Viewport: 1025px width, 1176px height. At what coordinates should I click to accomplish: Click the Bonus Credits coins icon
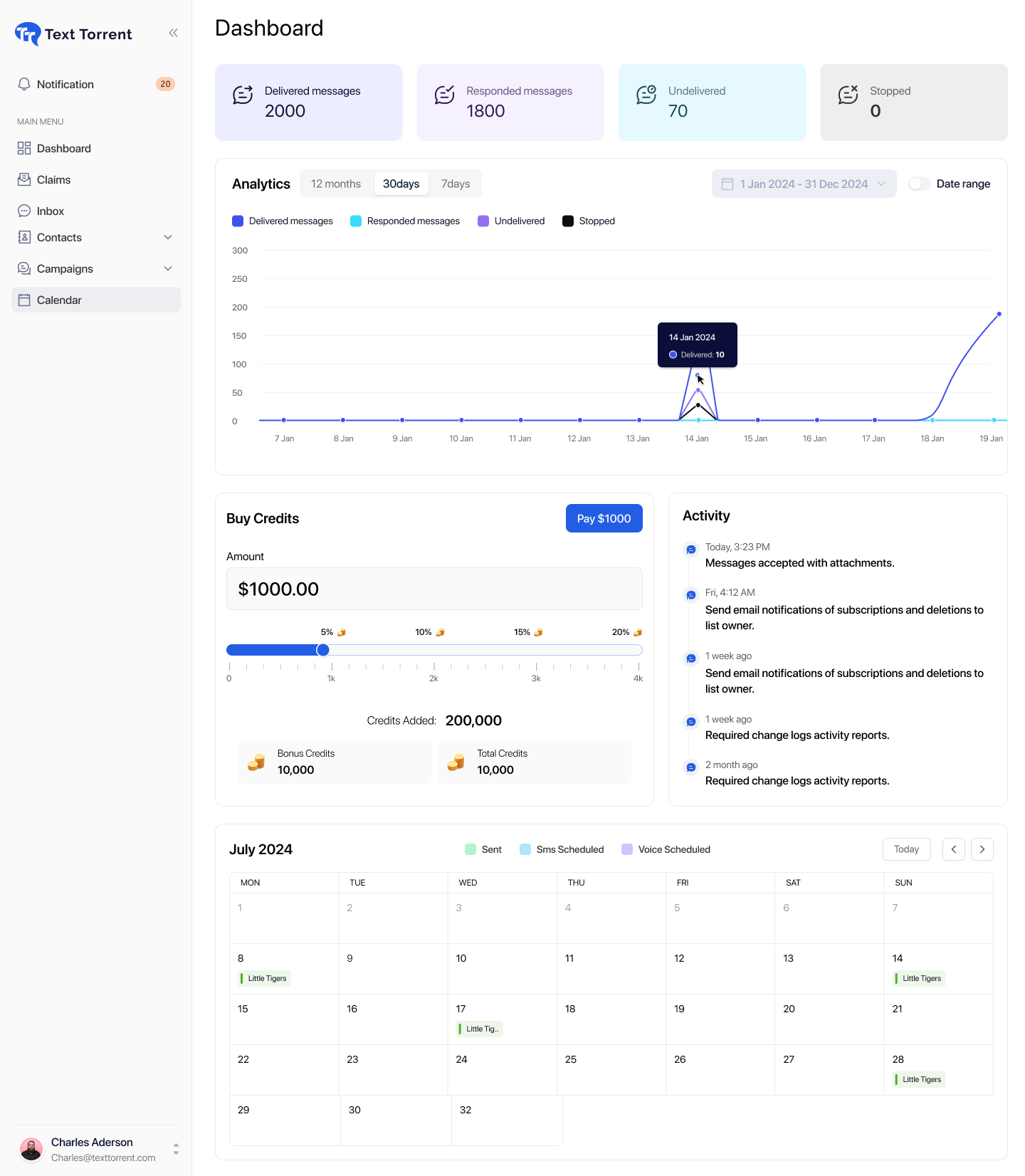coord(256,762)
